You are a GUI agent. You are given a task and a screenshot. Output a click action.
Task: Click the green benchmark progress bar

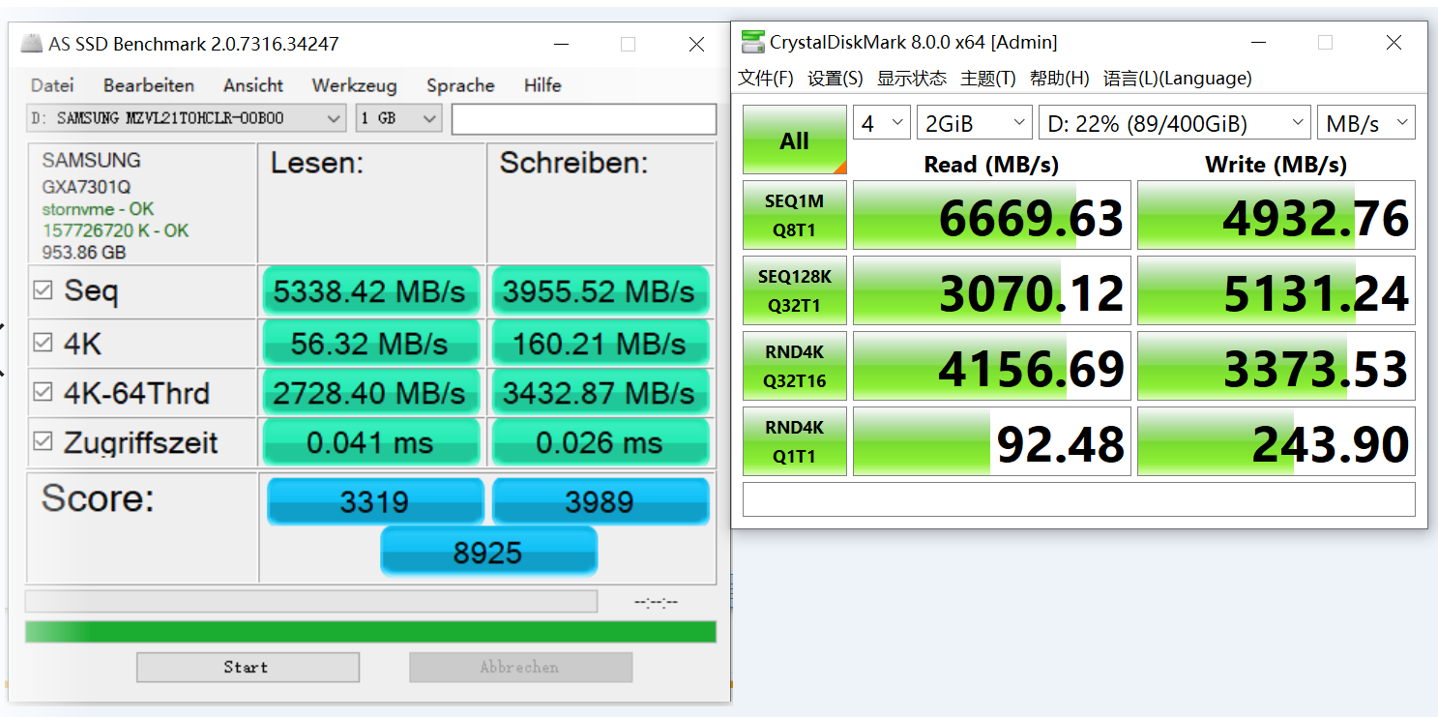coord(370,632)
